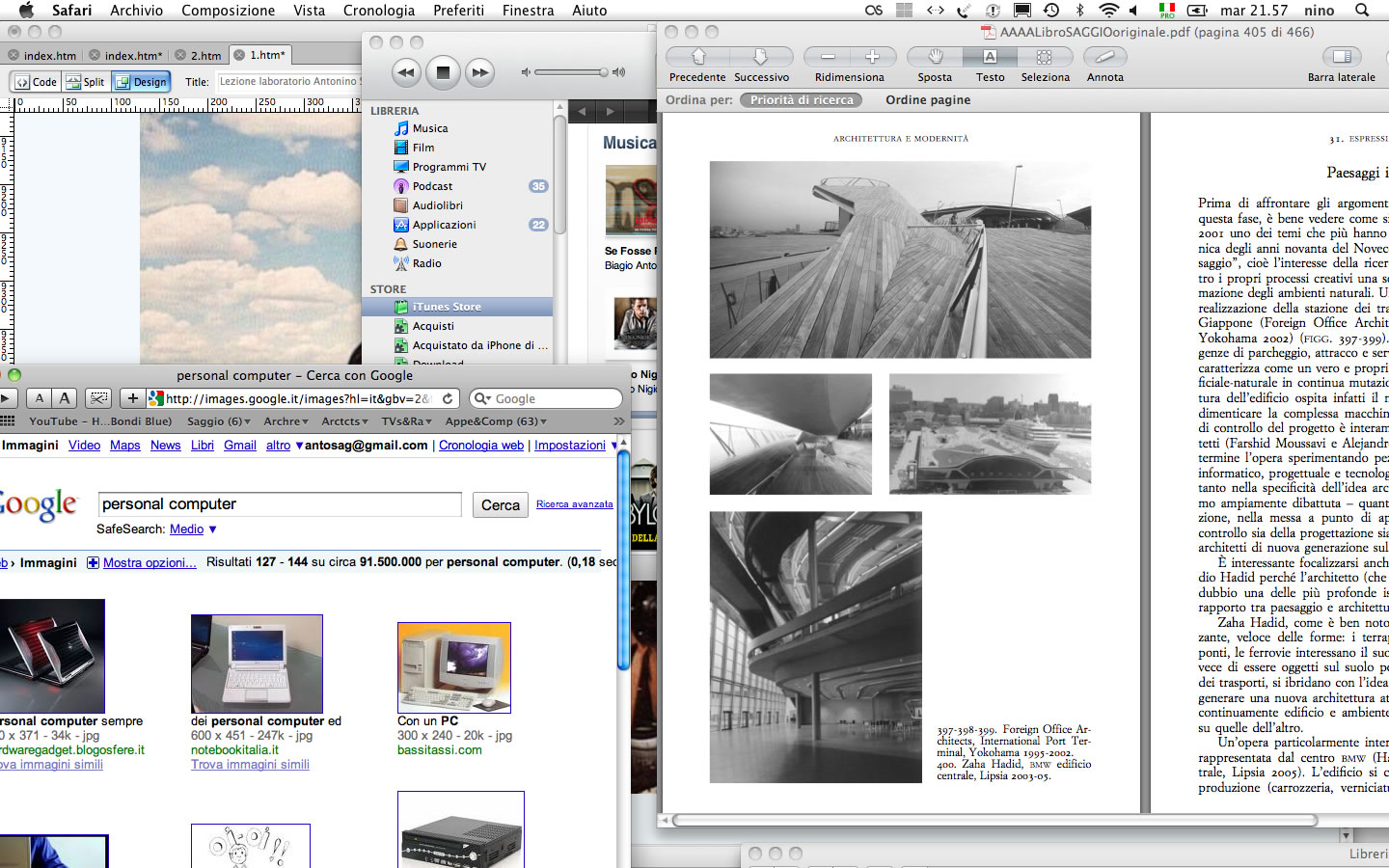Click the Seleziona selection tool icon
This screenshot has height=868, width=1389.
1044,57
